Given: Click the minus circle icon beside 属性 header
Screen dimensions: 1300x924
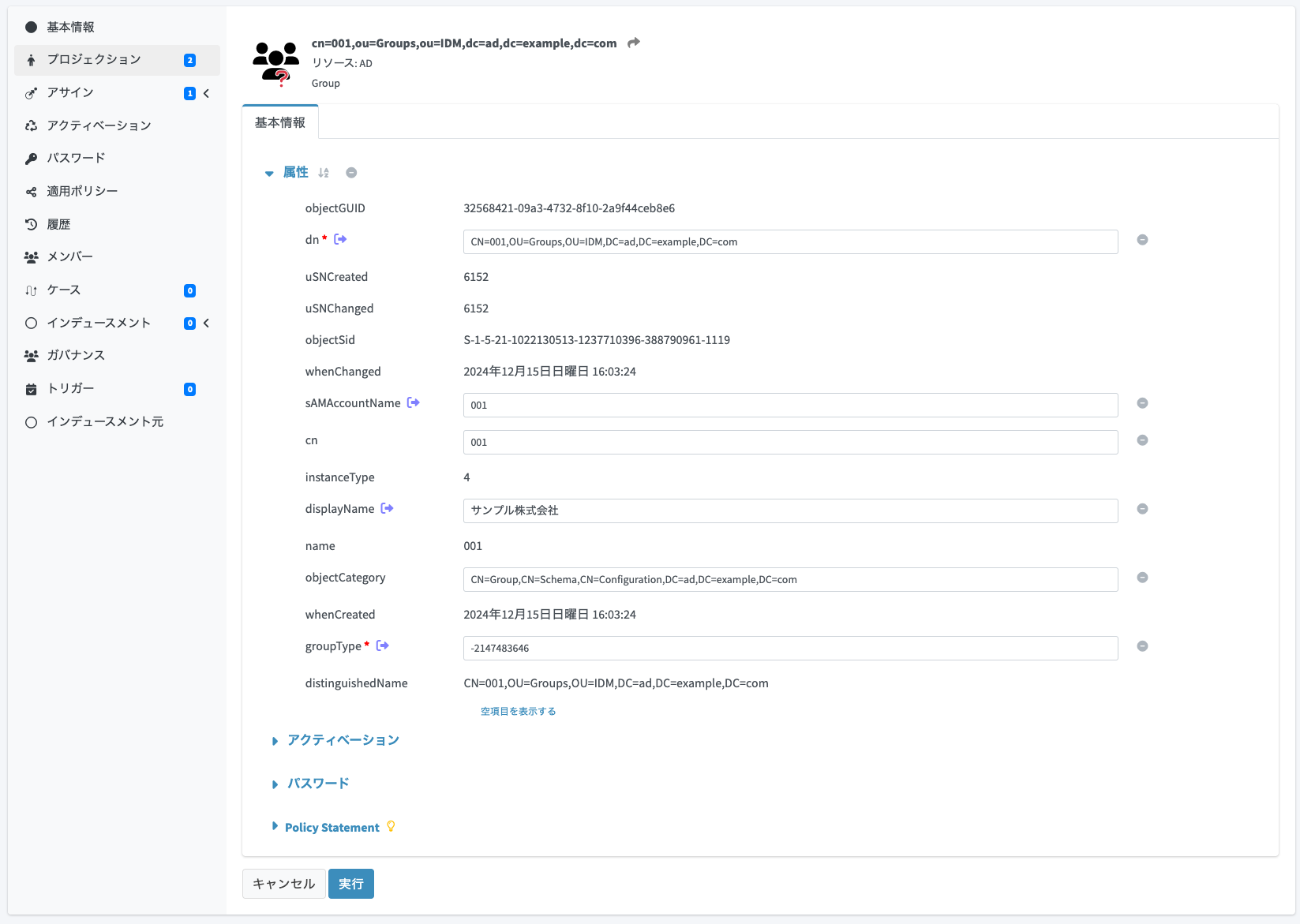Looking at the screenshot, I should point(351,173).
